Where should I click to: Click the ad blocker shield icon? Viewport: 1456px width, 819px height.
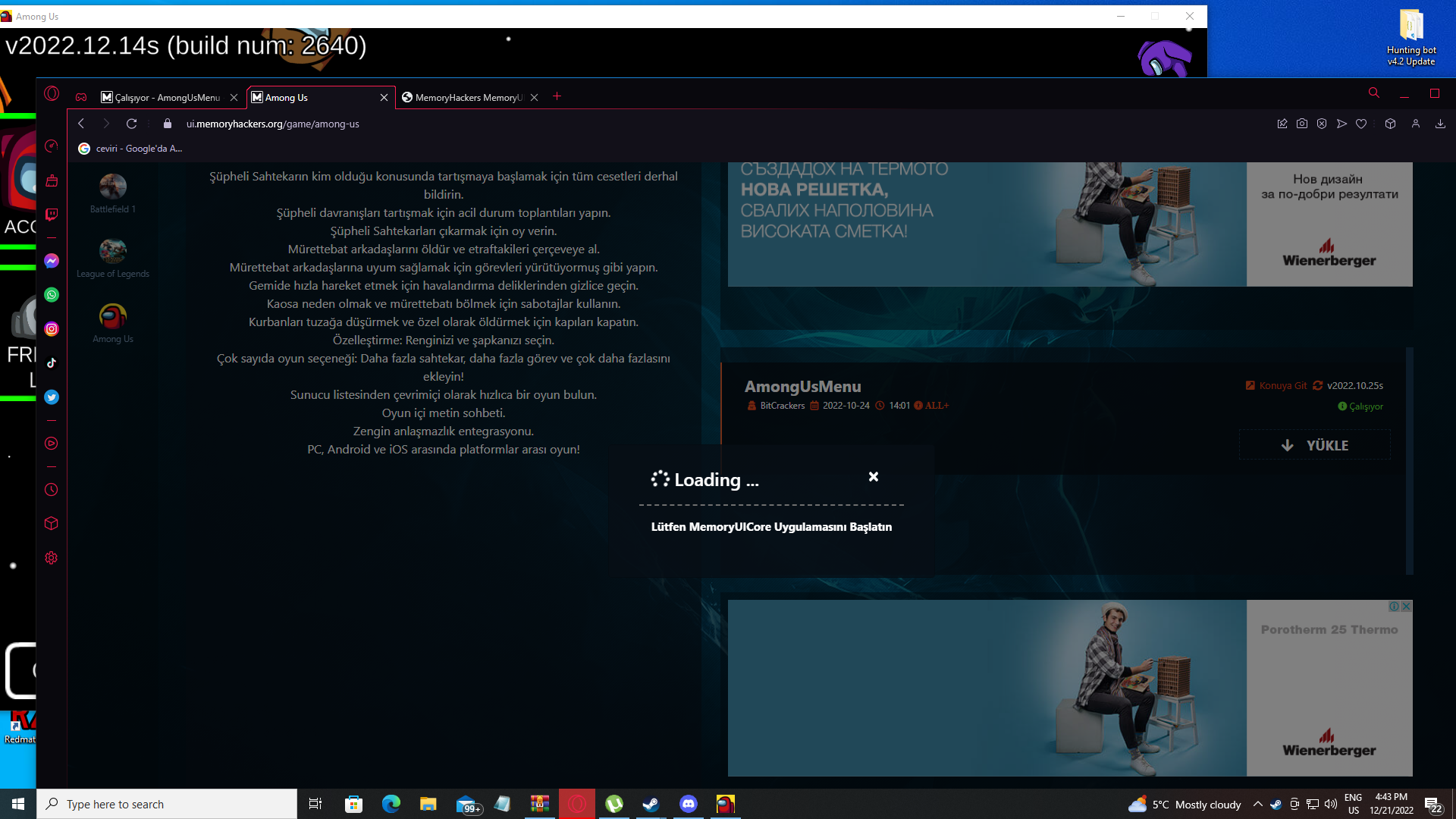pos(1322,124)
